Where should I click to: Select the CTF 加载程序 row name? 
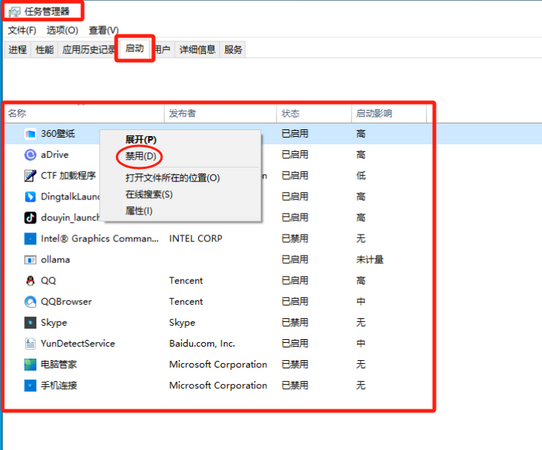[x=68, y=176]
